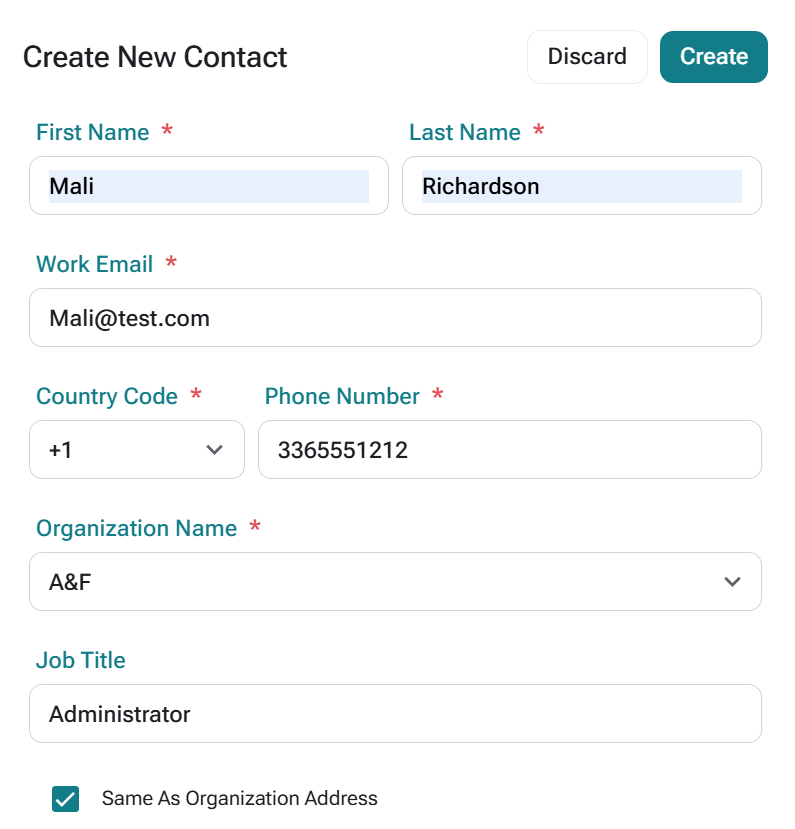
Task: Click the chevron arrow in Organization Name selector
Action: 732,582
